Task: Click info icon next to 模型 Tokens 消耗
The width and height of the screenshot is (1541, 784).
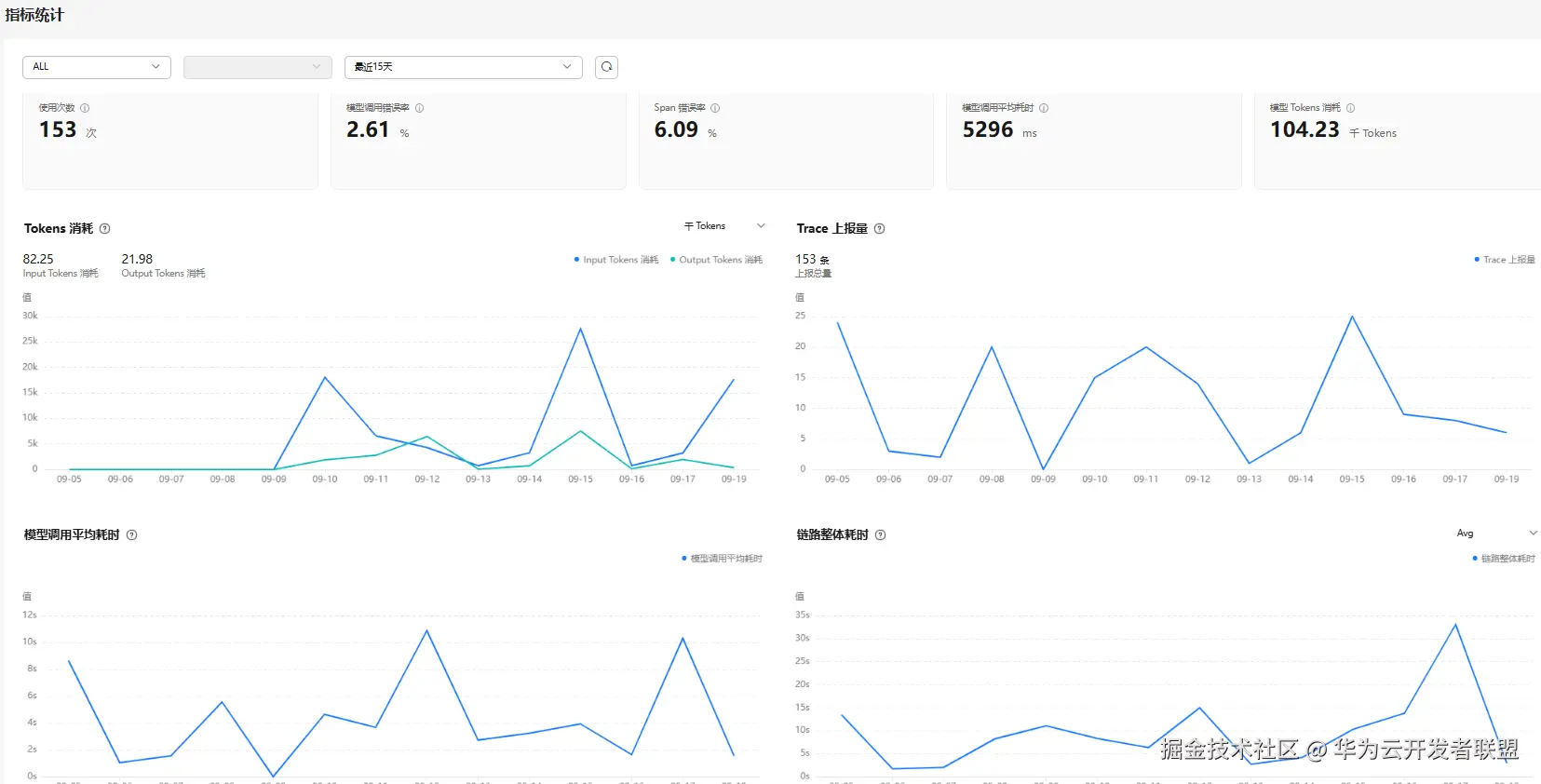Action: [1351, 108]
